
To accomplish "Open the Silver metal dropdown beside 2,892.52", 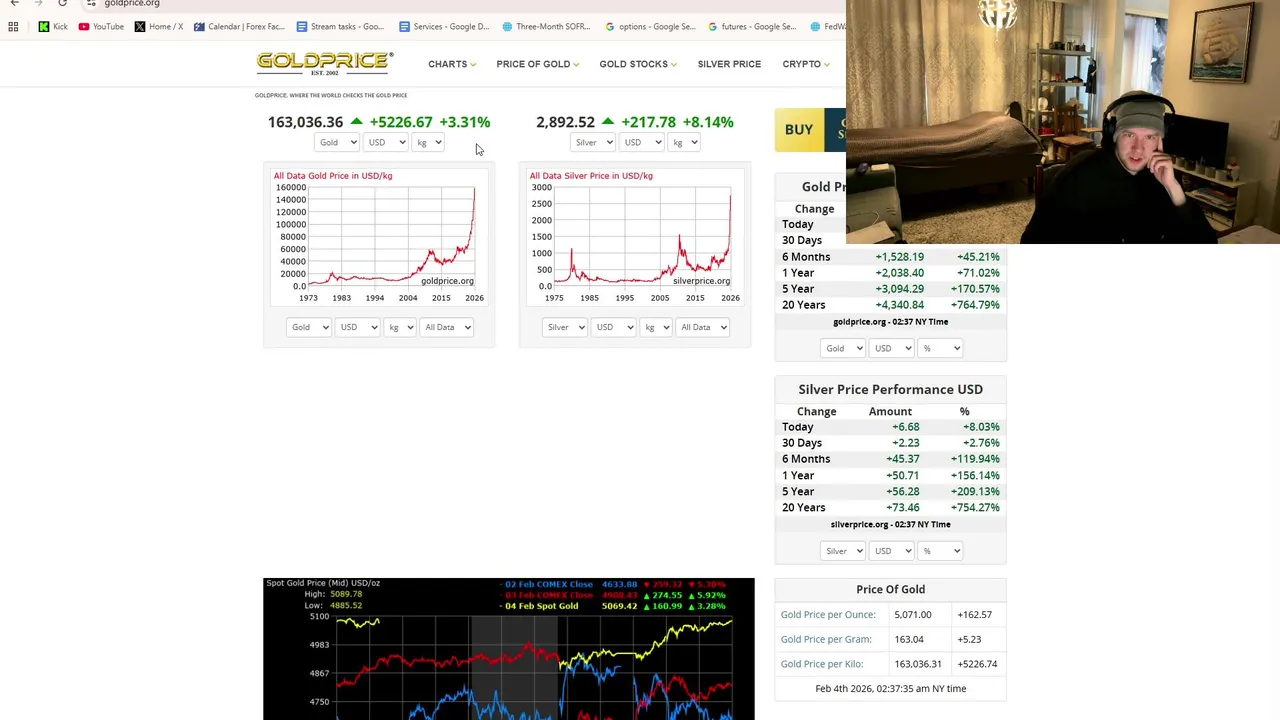I will [x=593, y=142].
